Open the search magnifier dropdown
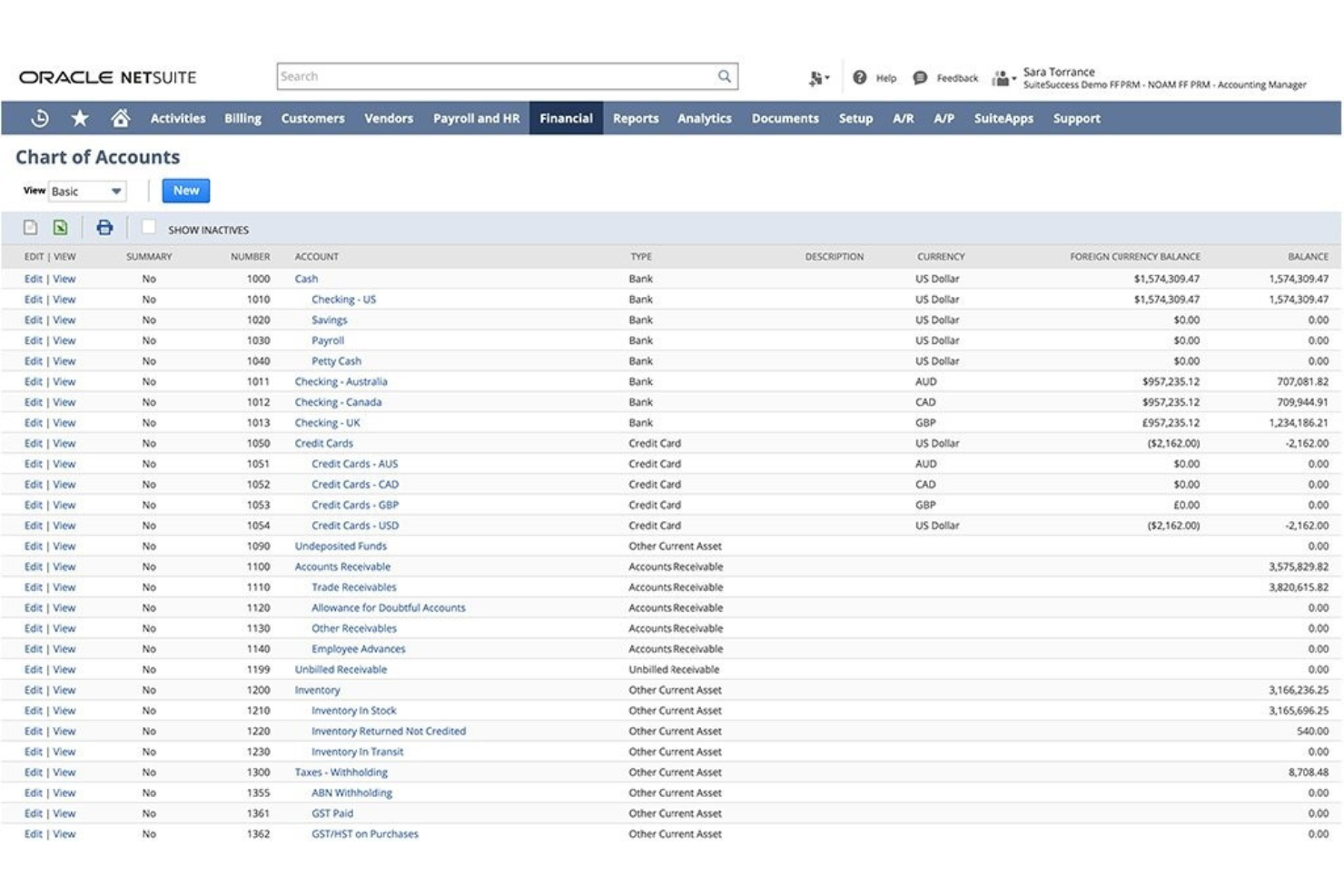Image resolution: width=1344 pixels, height=896 pixels. pos(722,76)
